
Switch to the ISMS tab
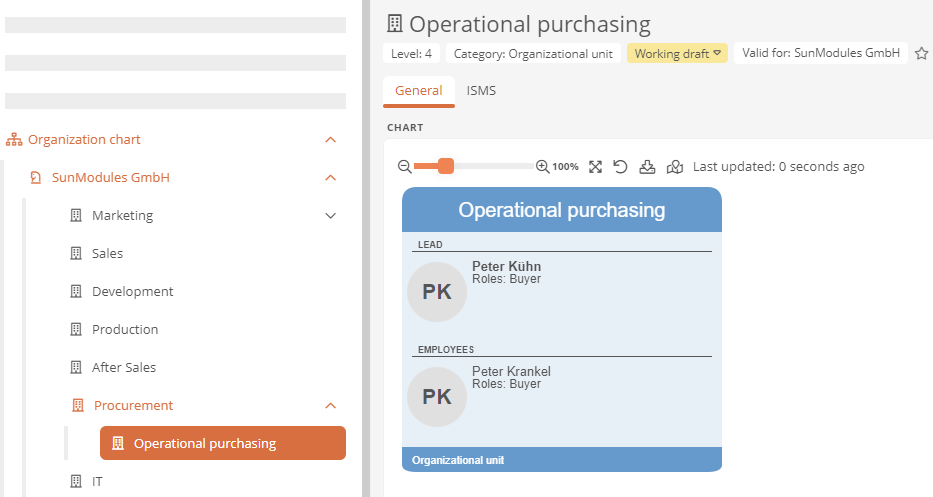[481, 90]
